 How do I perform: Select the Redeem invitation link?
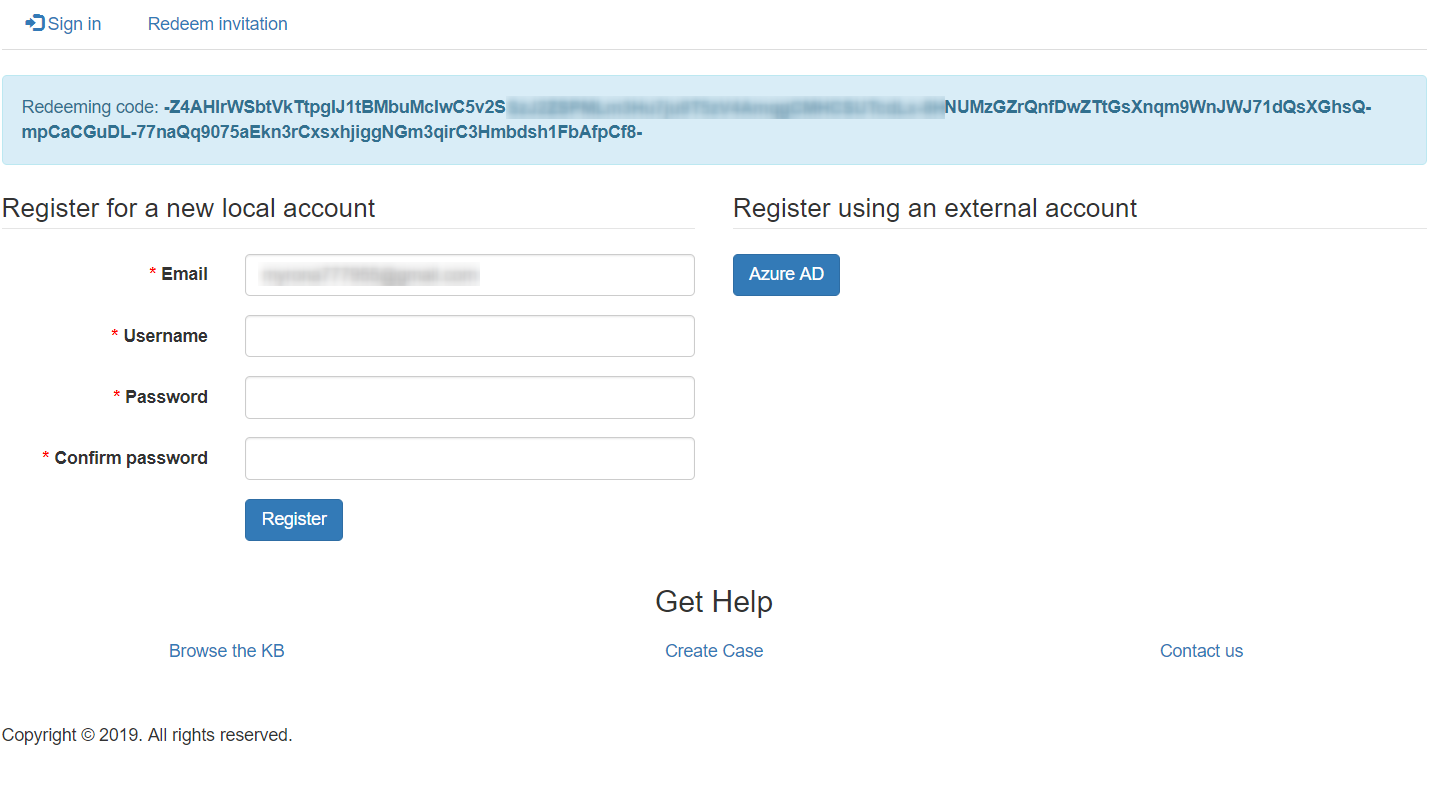coord(217,23)
